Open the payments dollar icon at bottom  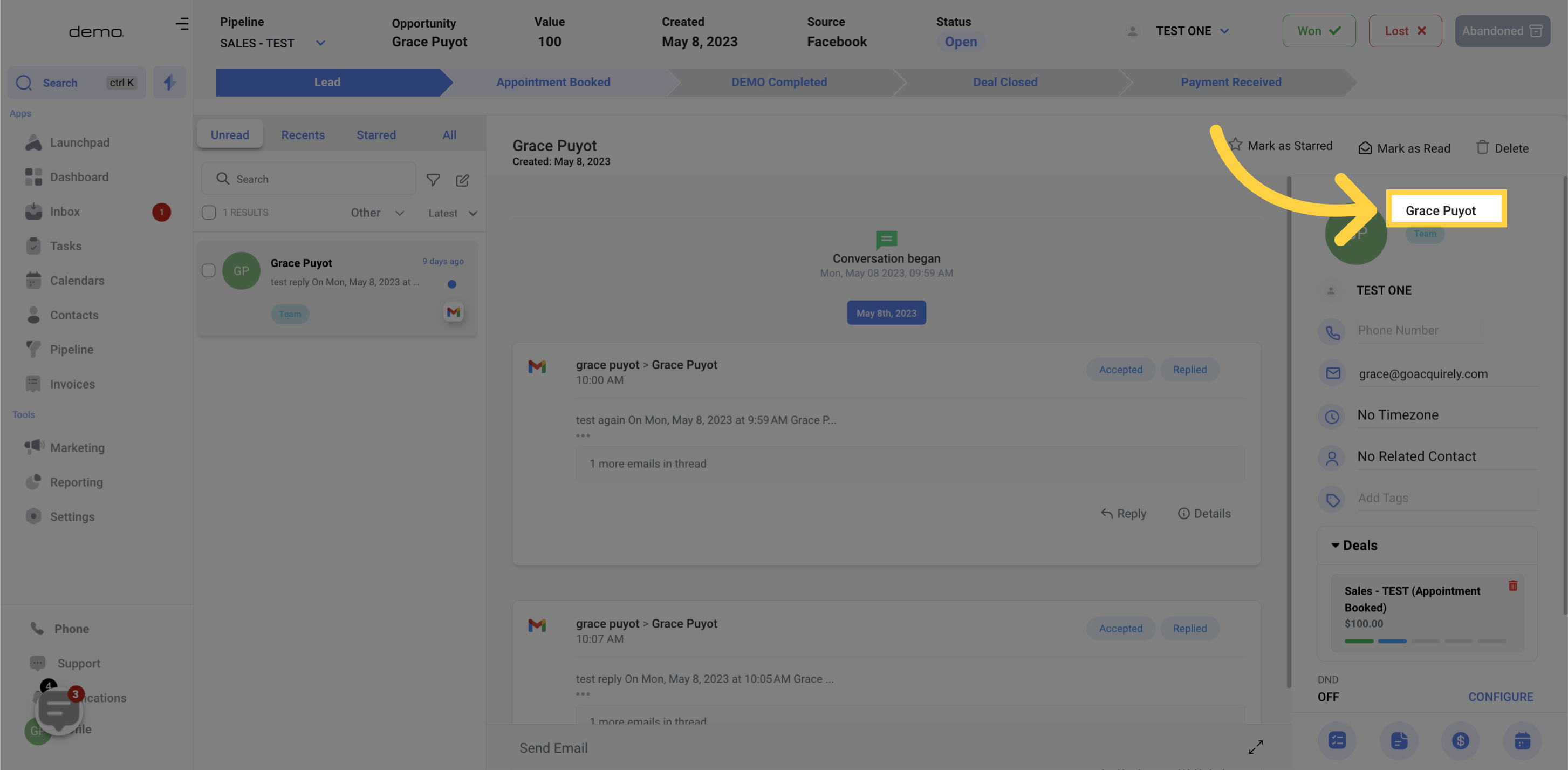click(x=1460, y=741)
